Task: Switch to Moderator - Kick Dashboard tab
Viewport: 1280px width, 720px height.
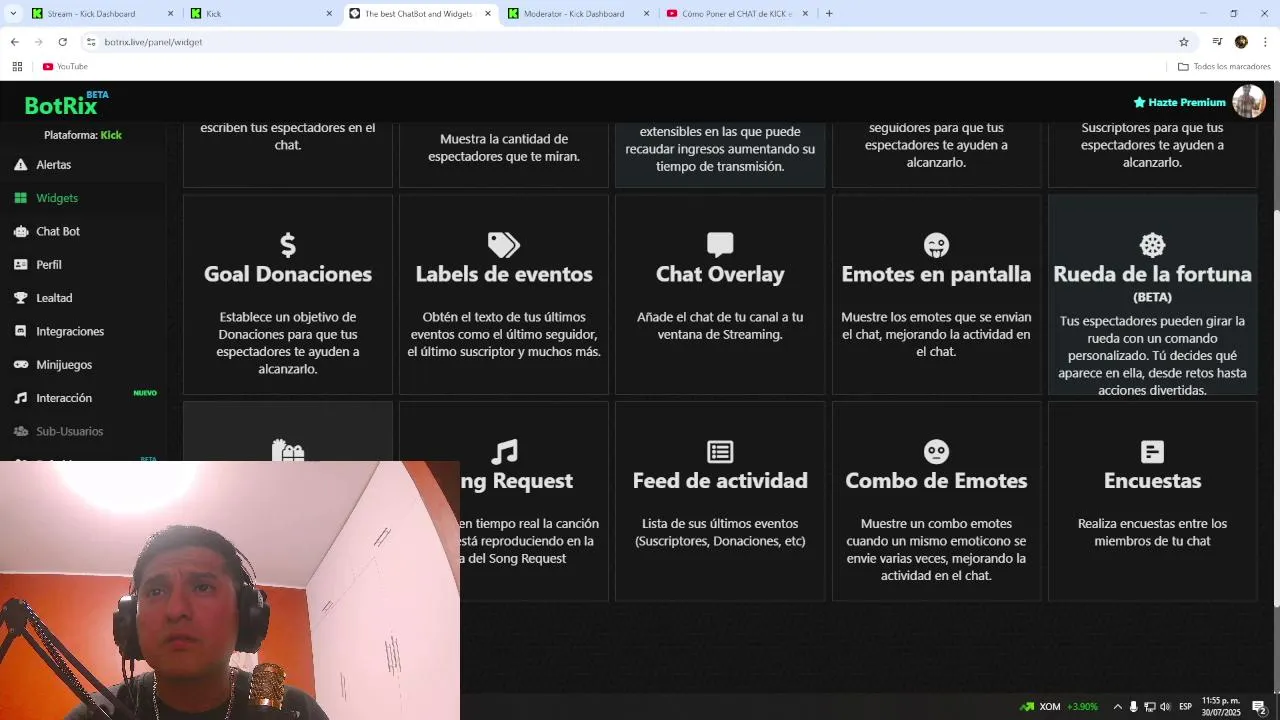Action: [x=578, y=14]
